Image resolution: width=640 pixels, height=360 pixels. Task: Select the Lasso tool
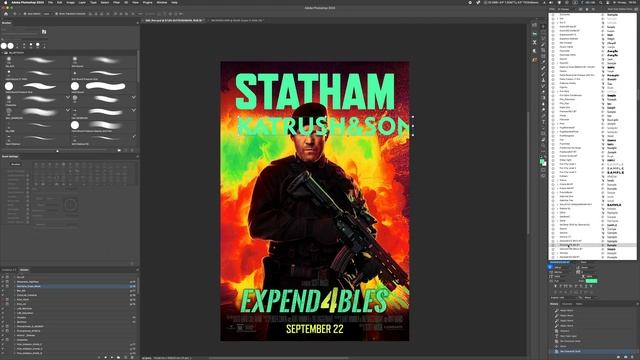543,39
